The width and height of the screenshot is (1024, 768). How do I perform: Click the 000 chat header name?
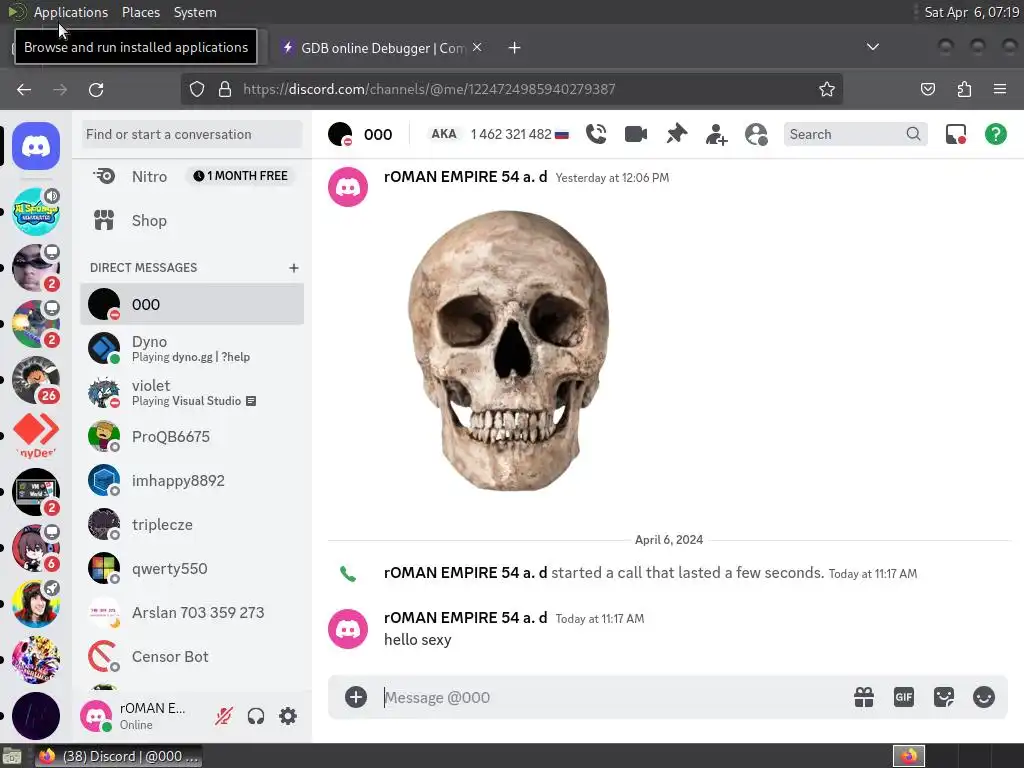pos(378,135)
